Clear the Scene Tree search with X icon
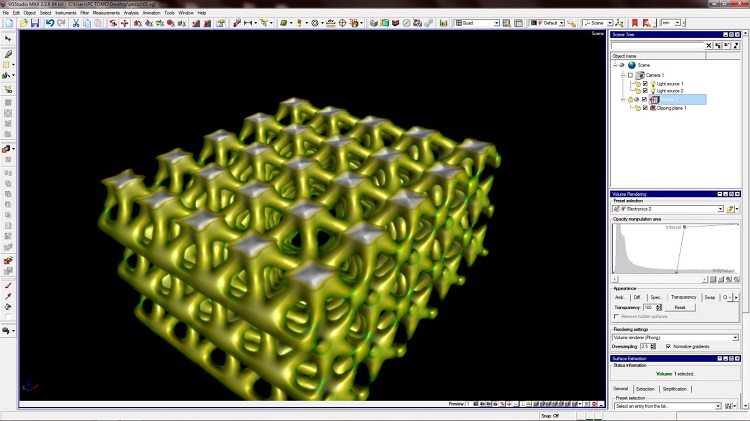Image resolution: width=750 pixels, height=421 pixels. pyautogui.click(x=710, y=46)
